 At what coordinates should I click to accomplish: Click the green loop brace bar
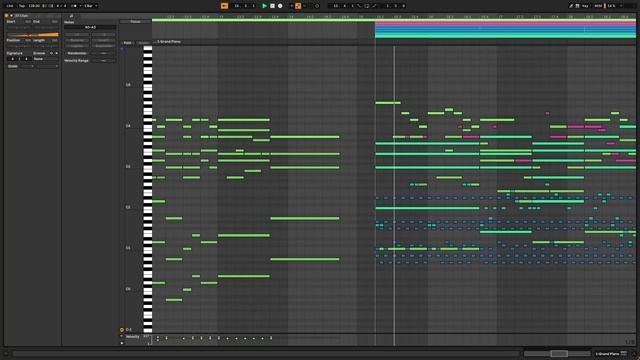[x=394, y=20]
